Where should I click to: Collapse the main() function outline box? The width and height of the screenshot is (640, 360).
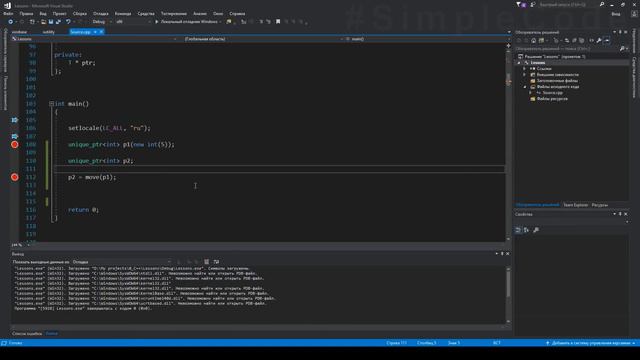click(x=51, y=104)
